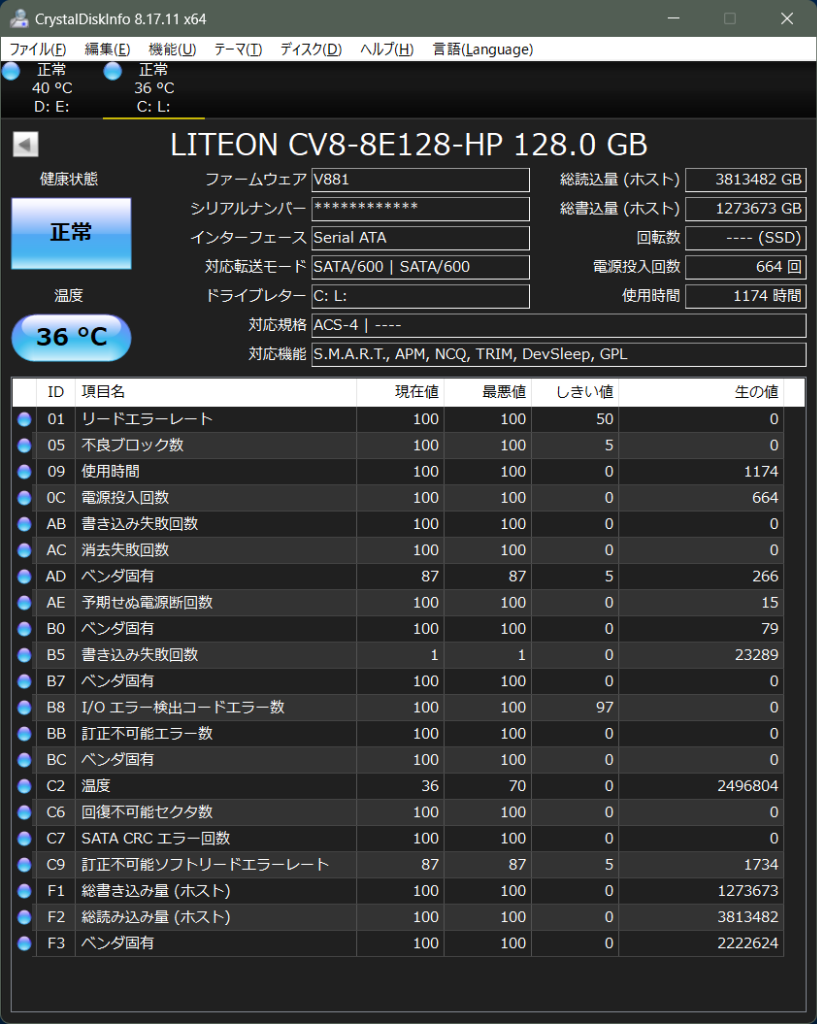
Task: Open the テーマ(T) menu
Action: click(x=238, y=49)
